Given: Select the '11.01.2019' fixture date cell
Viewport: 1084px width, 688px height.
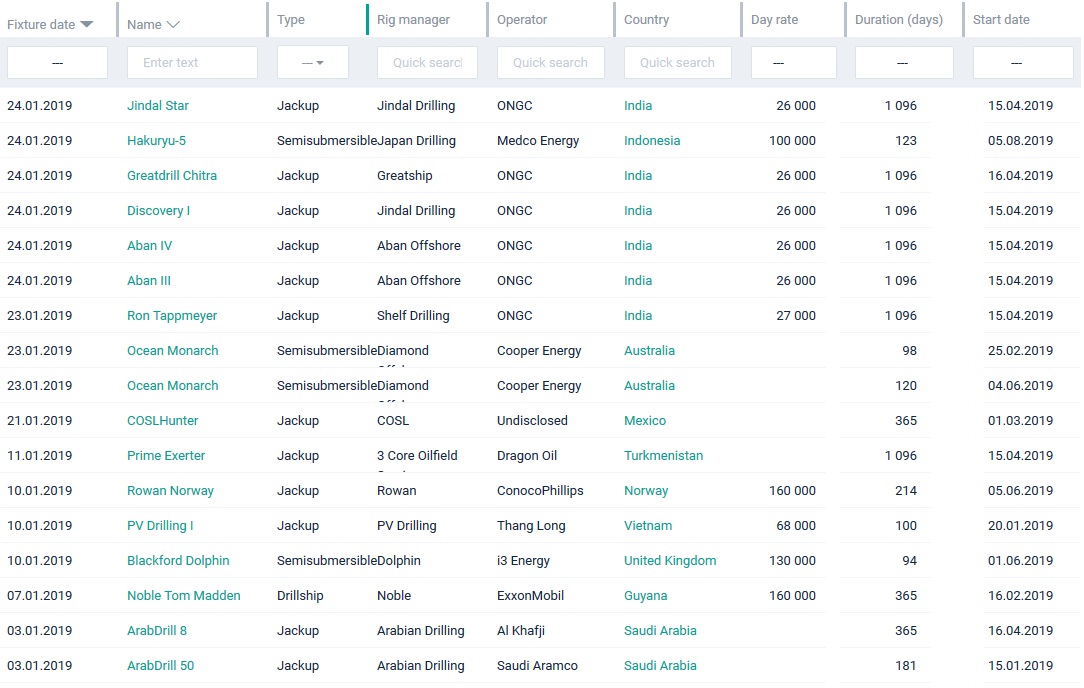Looking at the screenshot, I should [x=39, y=456].
